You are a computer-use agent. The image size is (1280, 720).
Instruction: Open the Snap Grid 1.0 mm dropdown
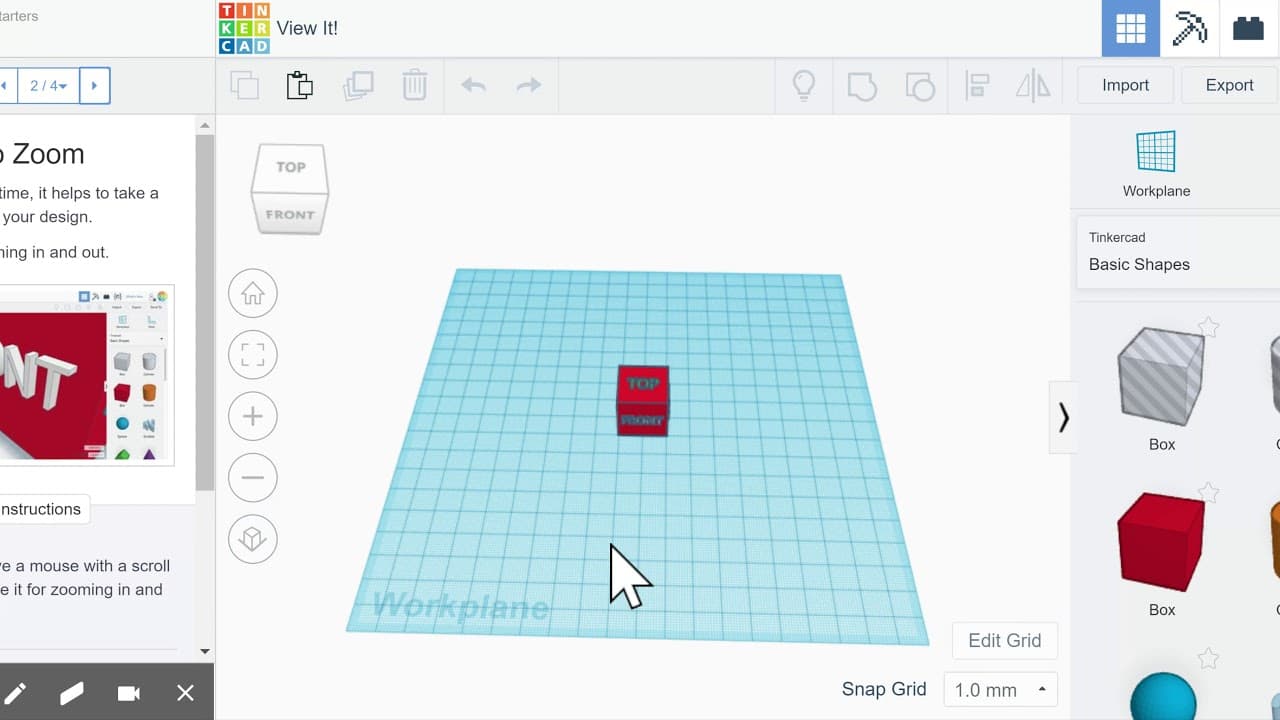click(x=1000, y=690)
